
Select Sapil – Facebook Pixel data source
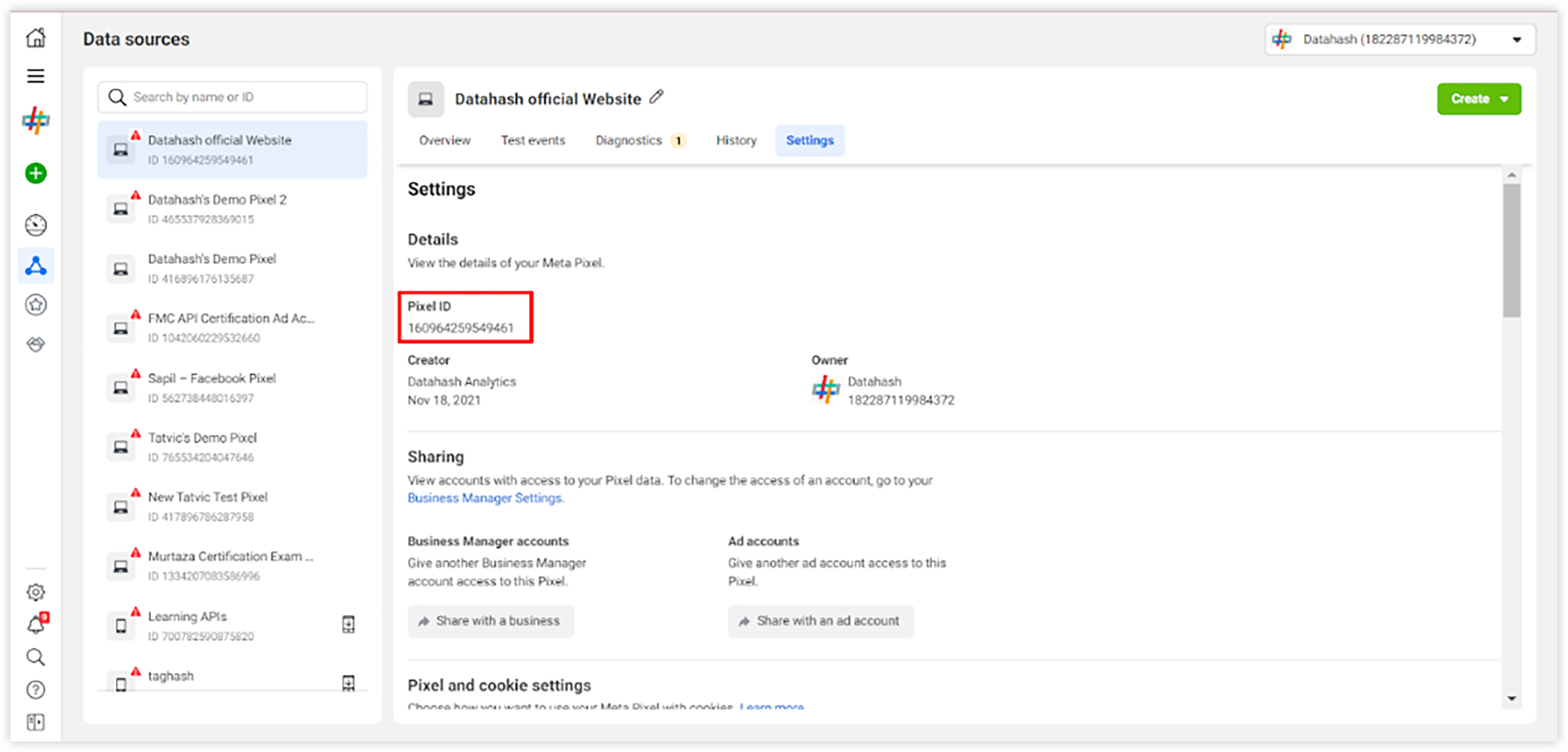233,387
